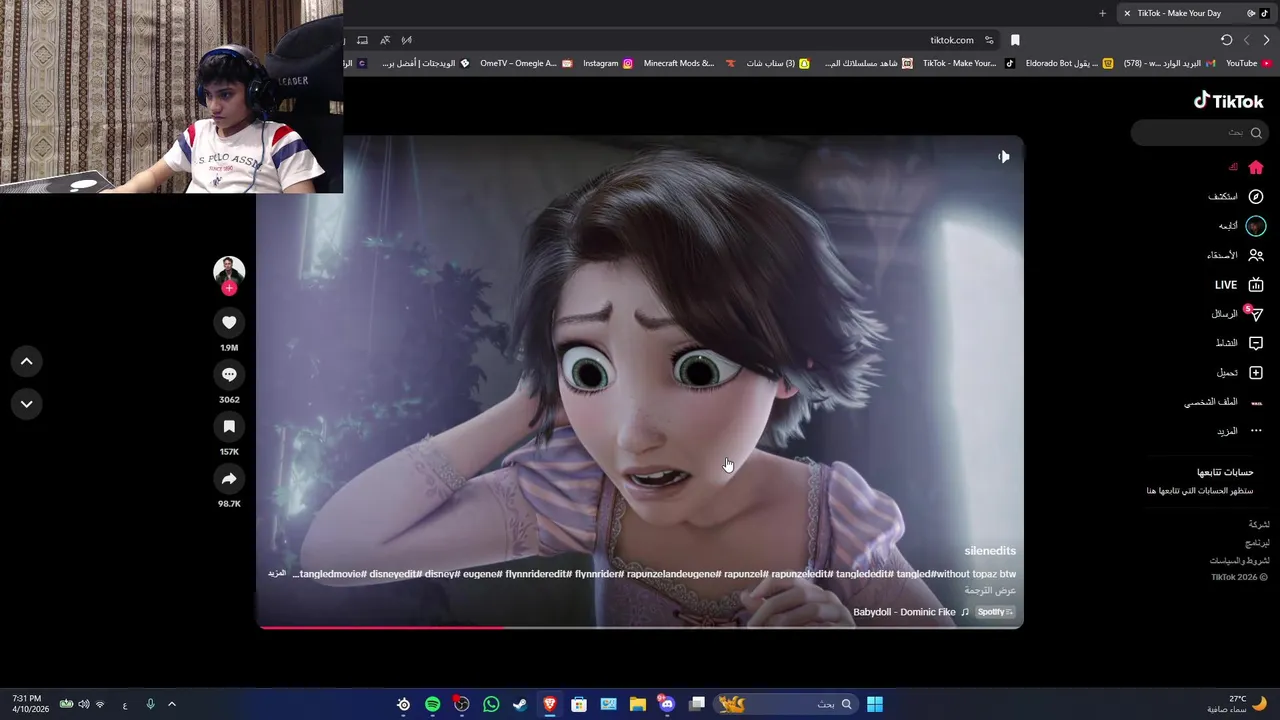Bookmark this page in address bar
Screen dimensions: 1280x720
click(1015, 40)
